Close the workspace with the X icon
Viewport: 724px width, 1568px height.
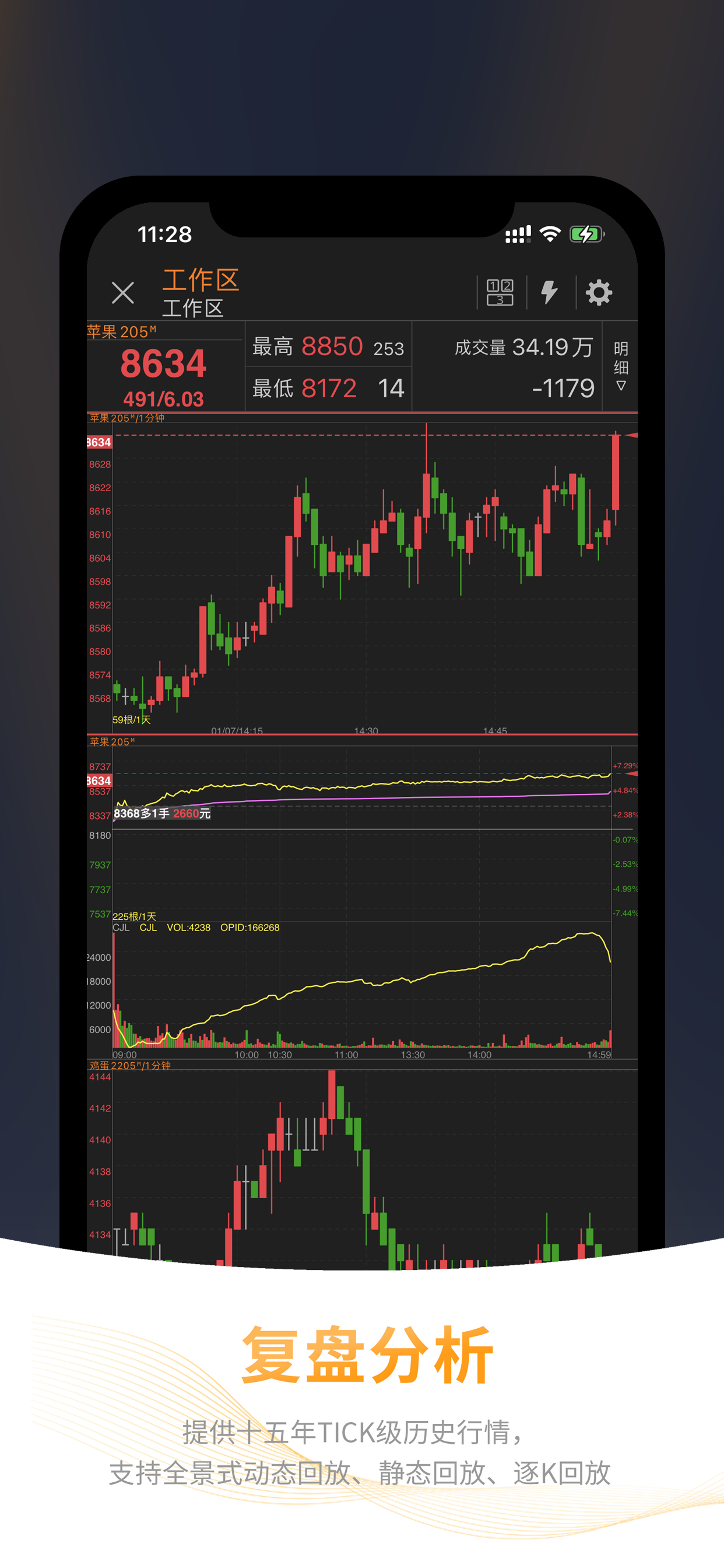(123, 293)
